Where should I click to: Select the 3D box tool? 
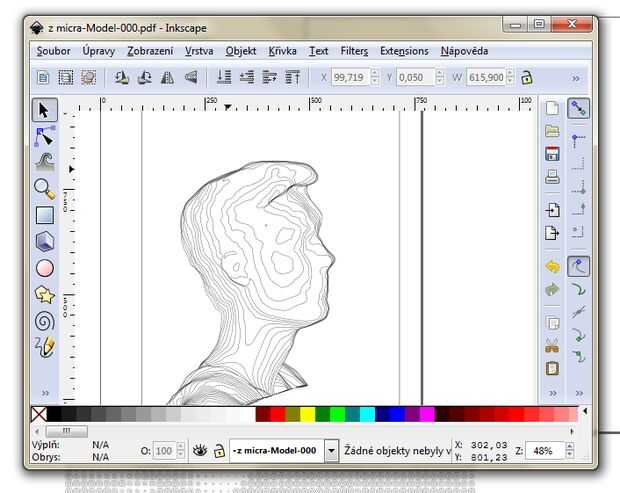click(x=45, y=241)
